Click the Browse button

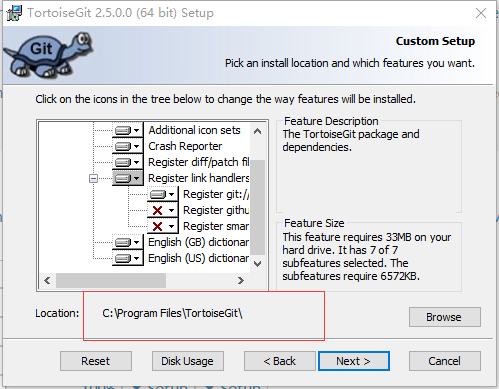pyautogui.click(x=445, y=317)
